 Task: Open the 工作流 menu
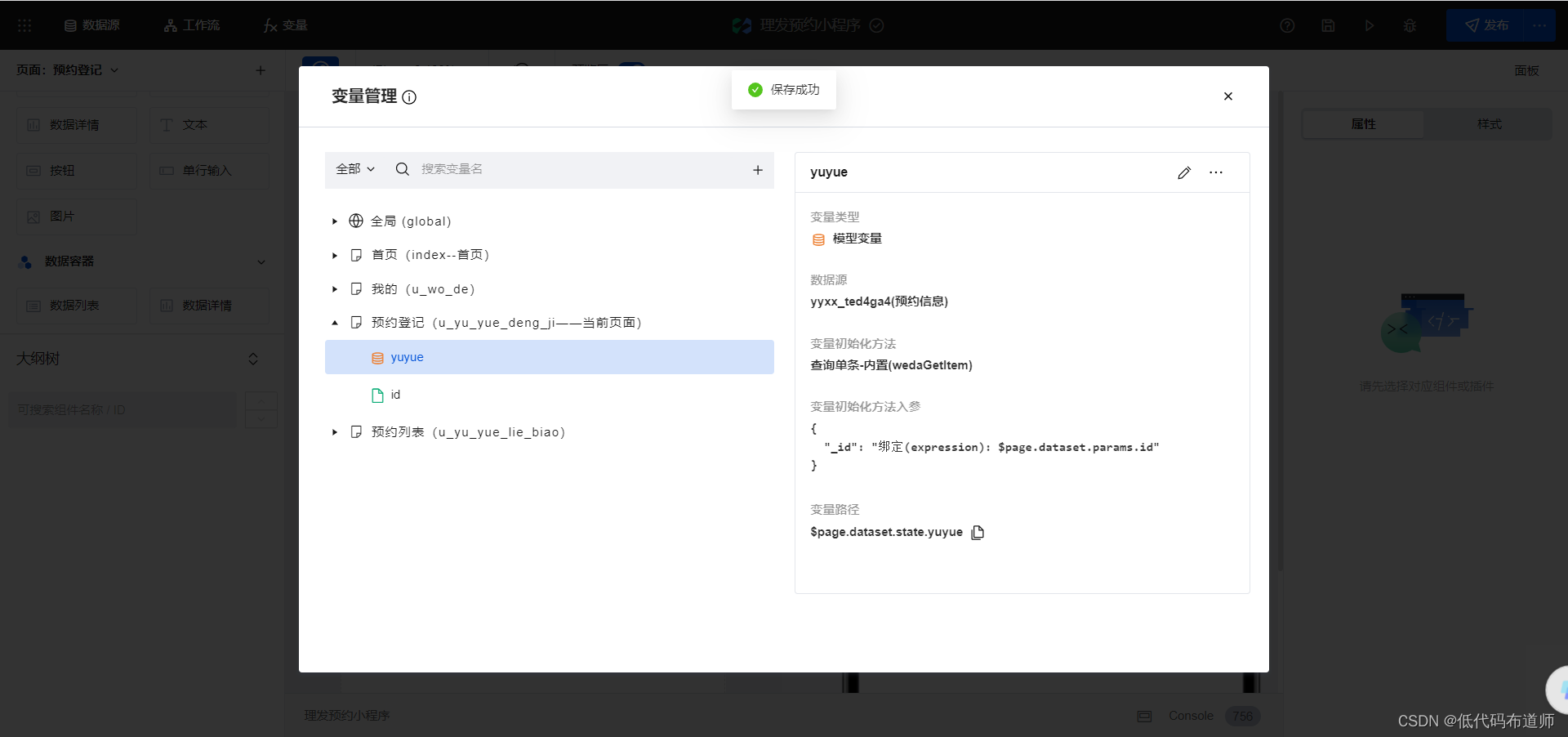(192, 25)
